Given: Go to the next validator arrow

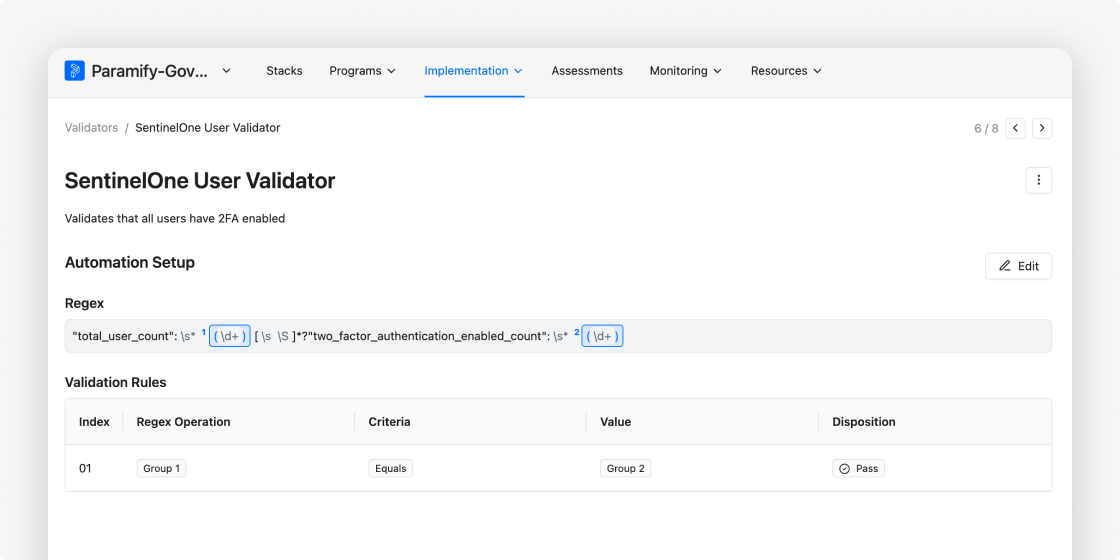Looking at the screenshot, I should (1042, 128).
